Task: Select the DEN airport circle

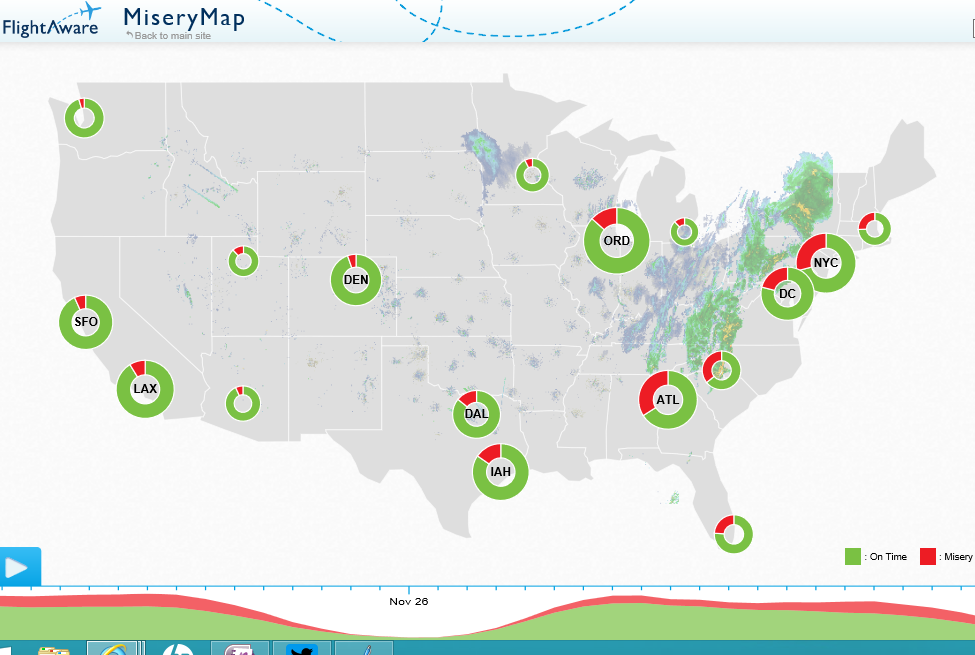Action: click(356, 280)
